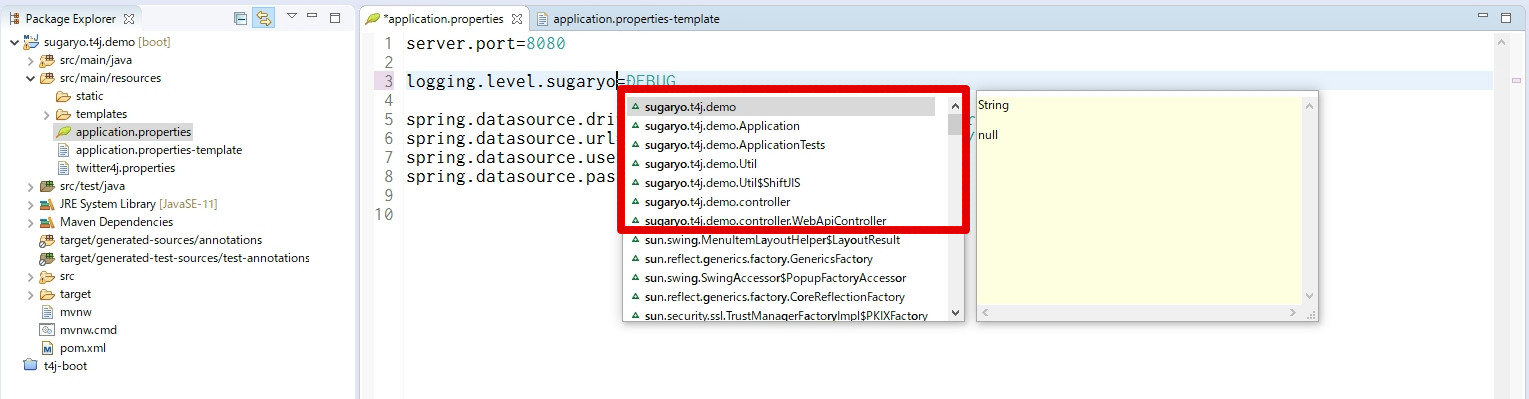Click the pom.xml Maven file icon
This screenshot has width=1529, height=399.
click(47, 348)
